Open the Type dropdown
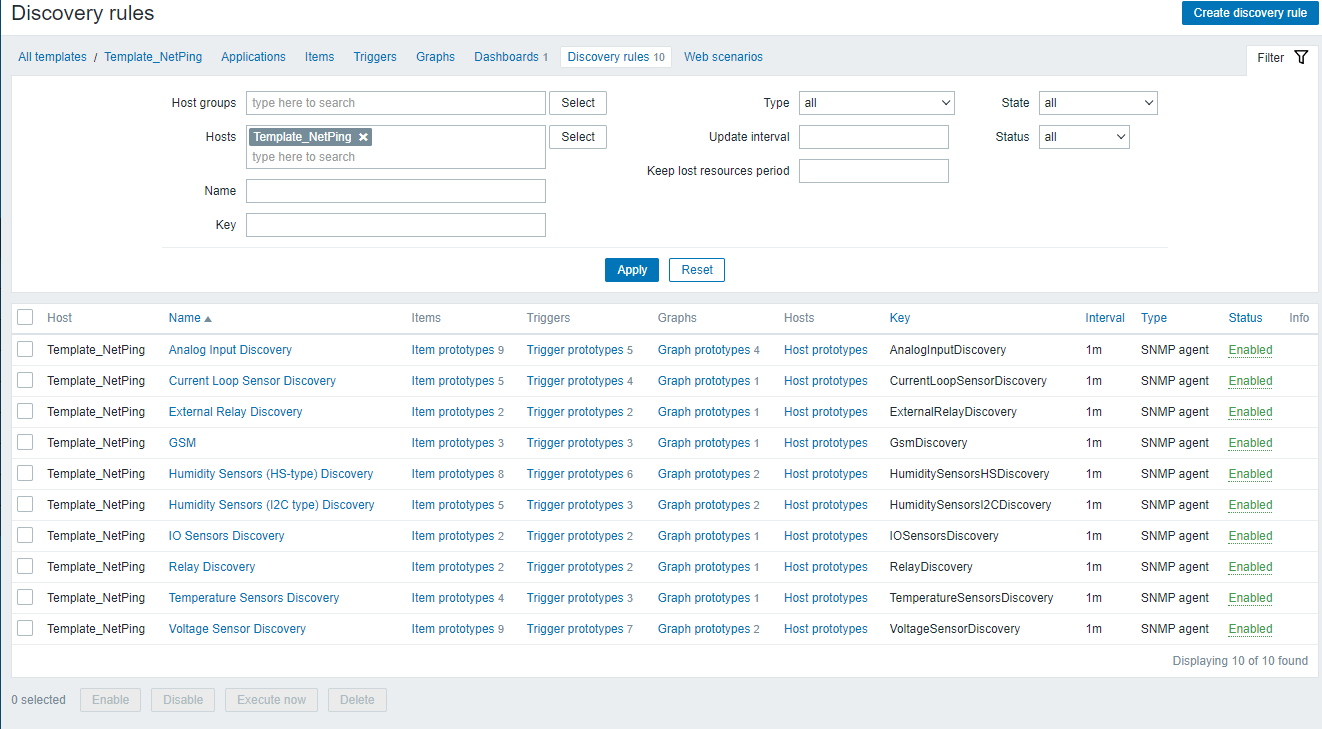The width and height of the screenshot is (1322, 729). pyautogui.click(x=876, y=103)
